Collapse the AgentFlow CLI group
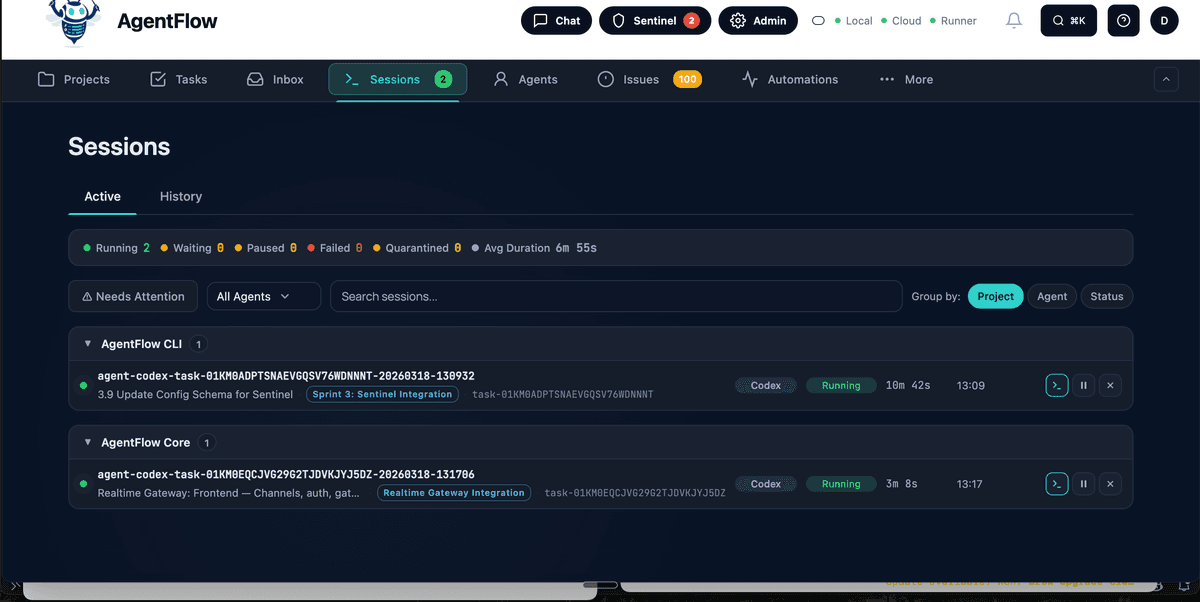1200x602 pixels. tap(88, 344)
